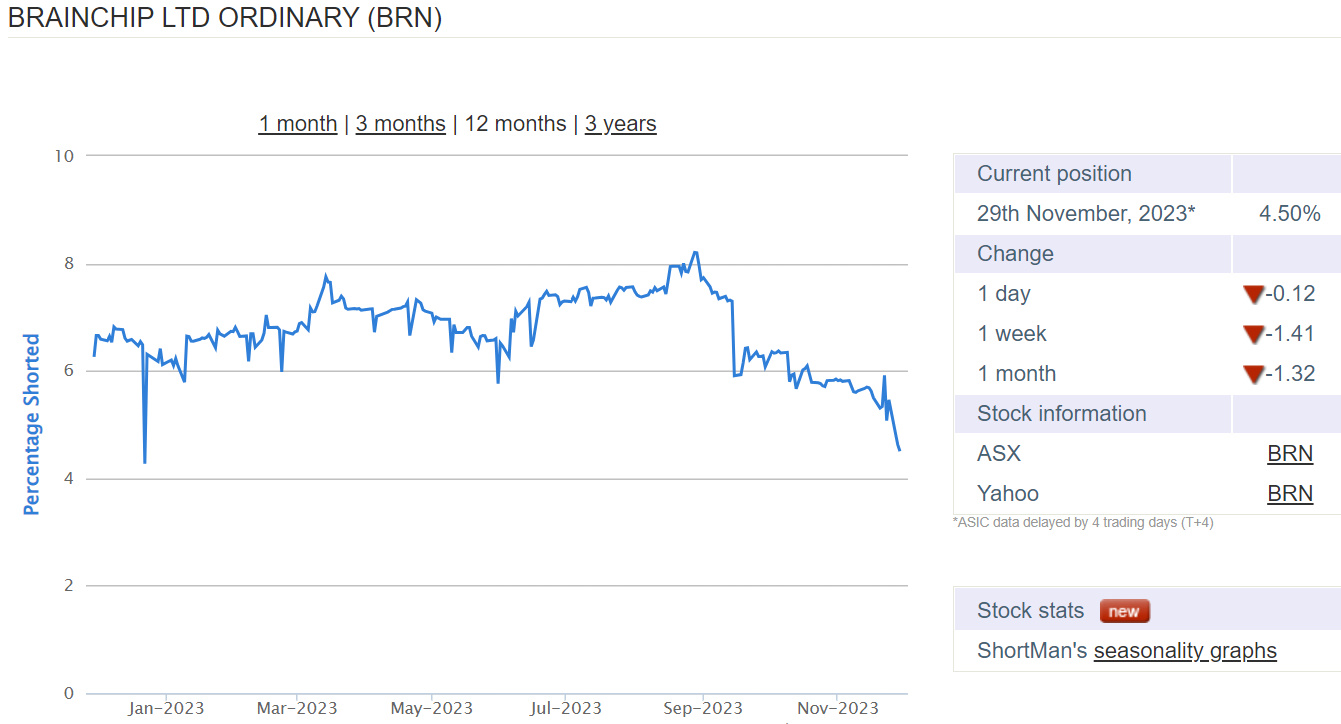1341x724 pixels.
Task: Click the Stock information section header
Action: pyautogui.click(x=1061, y=414)
